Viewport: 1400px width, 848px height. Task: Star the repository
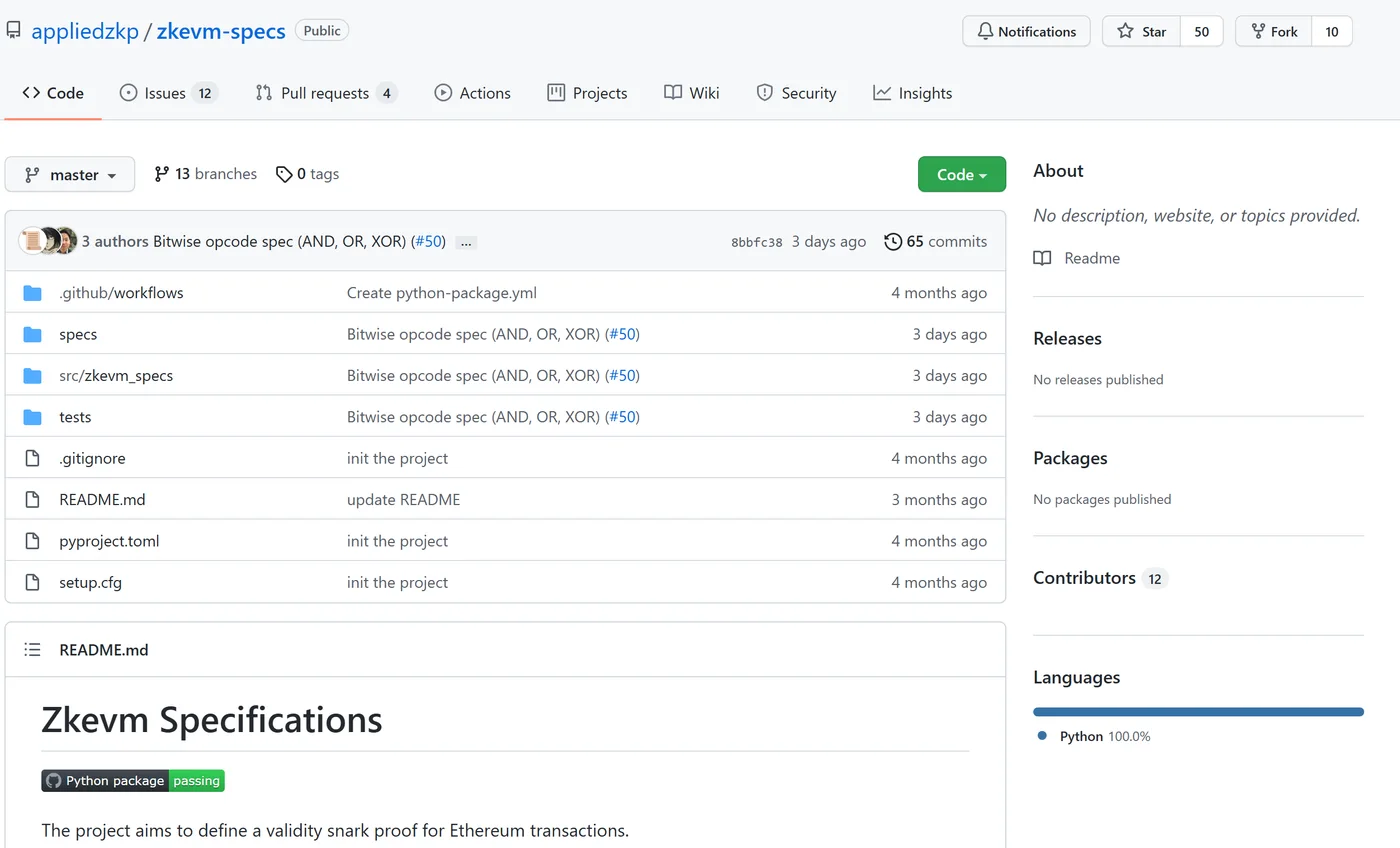(x=1142, y=31)
